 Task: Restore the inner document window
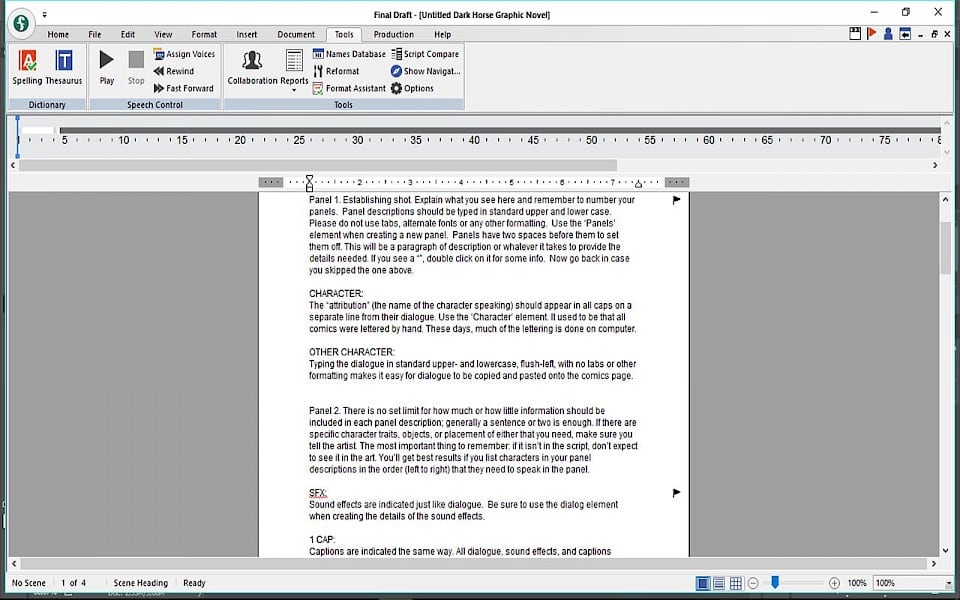pyautogui.click(x=934, y=34)
